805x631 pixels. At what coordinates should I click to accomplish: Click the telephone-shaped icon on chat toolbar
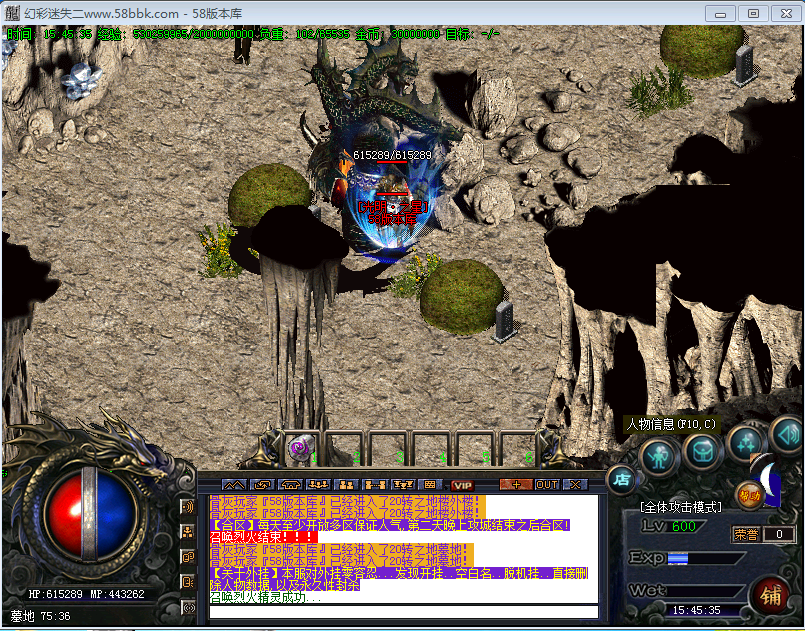290,485
